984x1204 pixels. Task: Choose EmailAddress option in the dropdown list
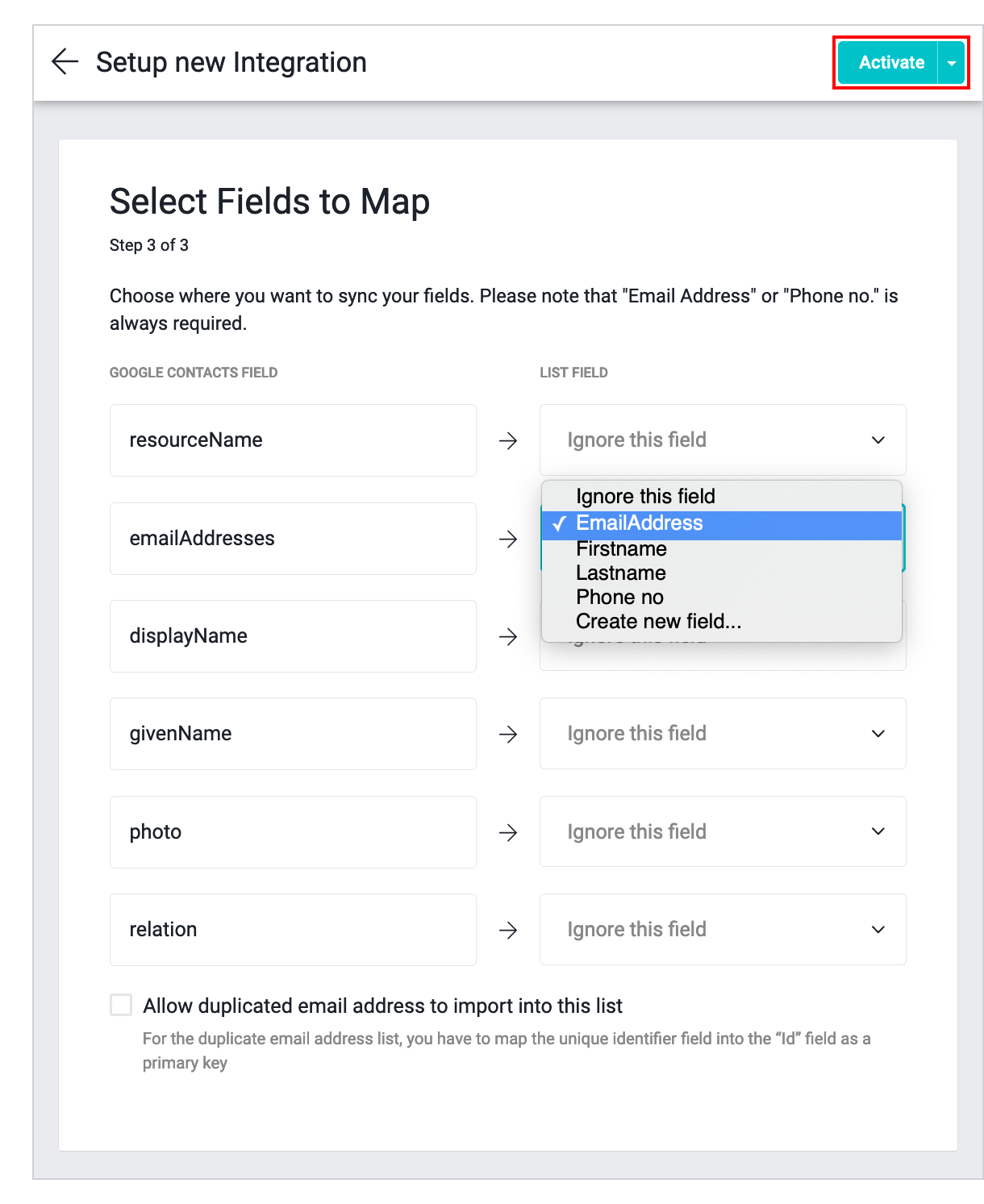coord(640,523)
